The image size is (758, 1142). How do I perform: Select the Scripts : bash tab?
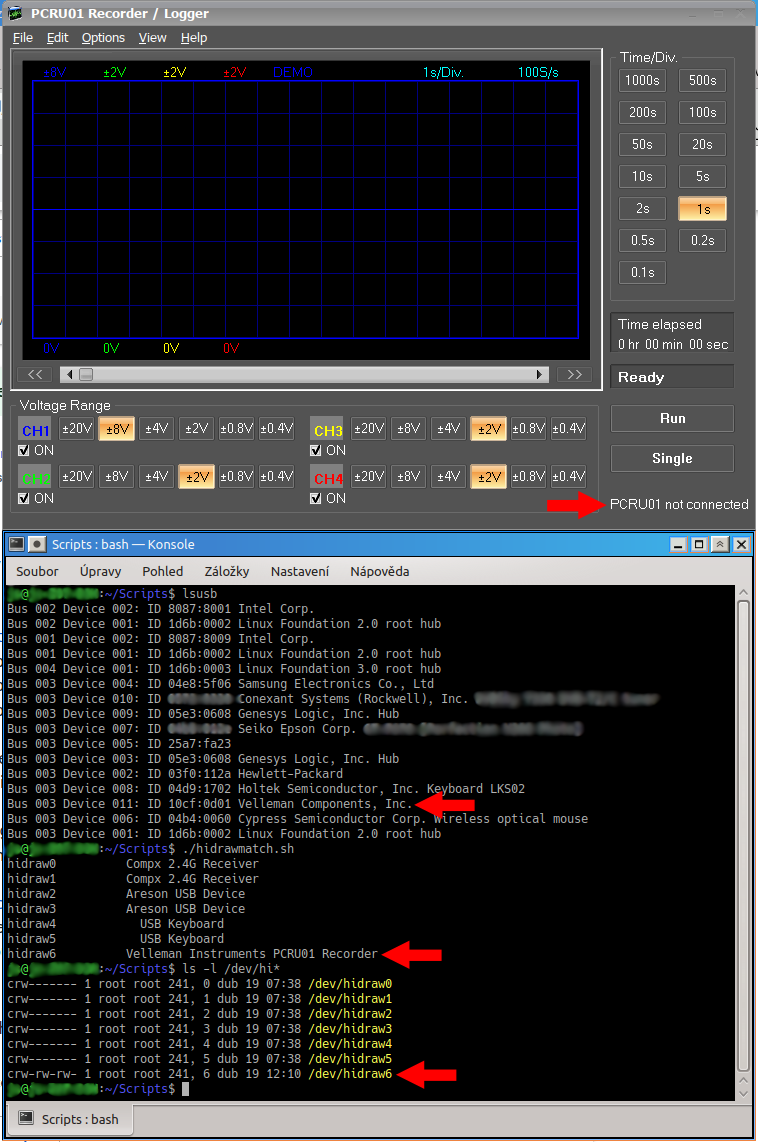69,1119
